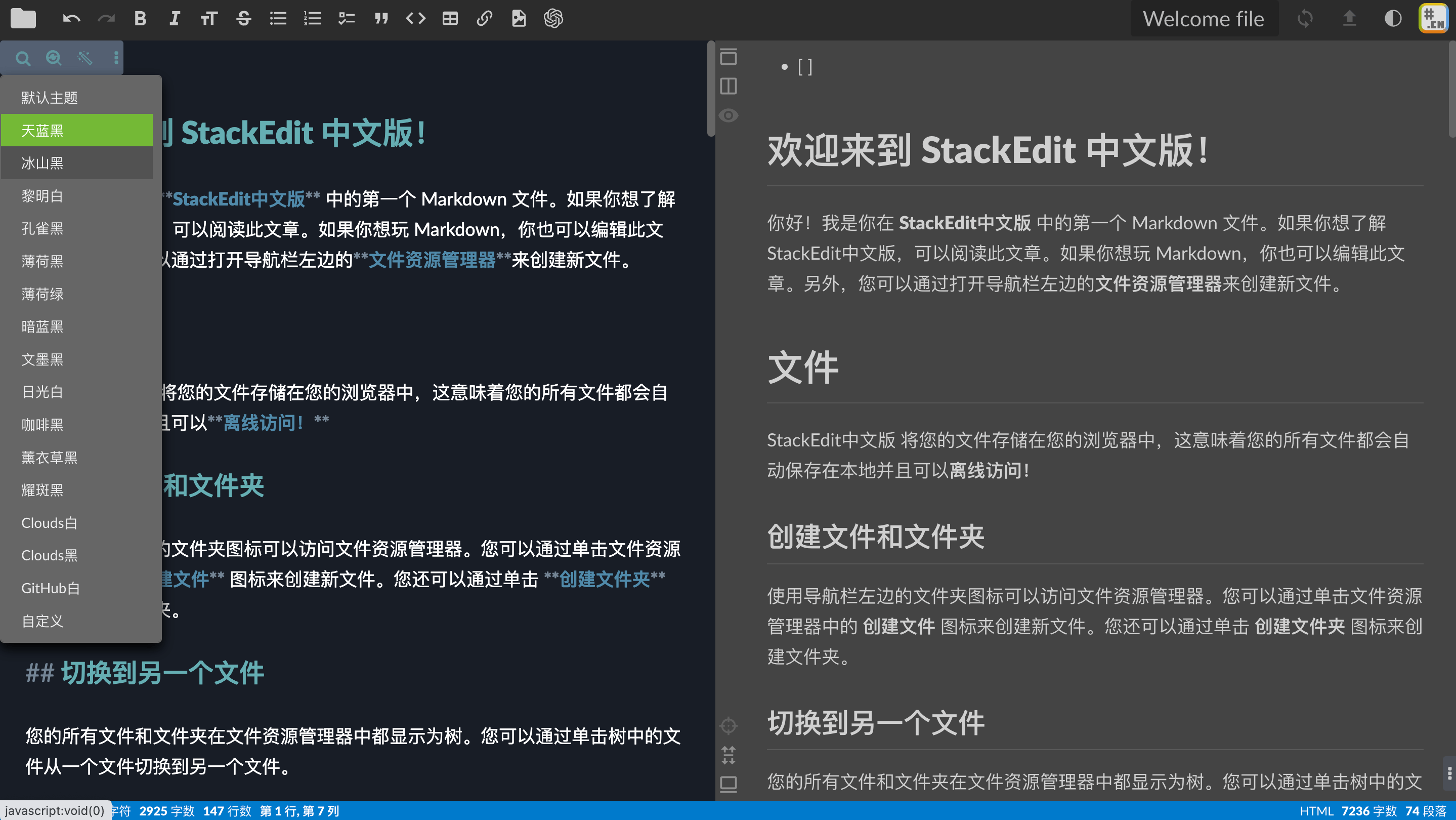This screenshot has height=820, width=1456.
Task: Toggle the navigation bar icon in side strip
Action: click(729, 57)
